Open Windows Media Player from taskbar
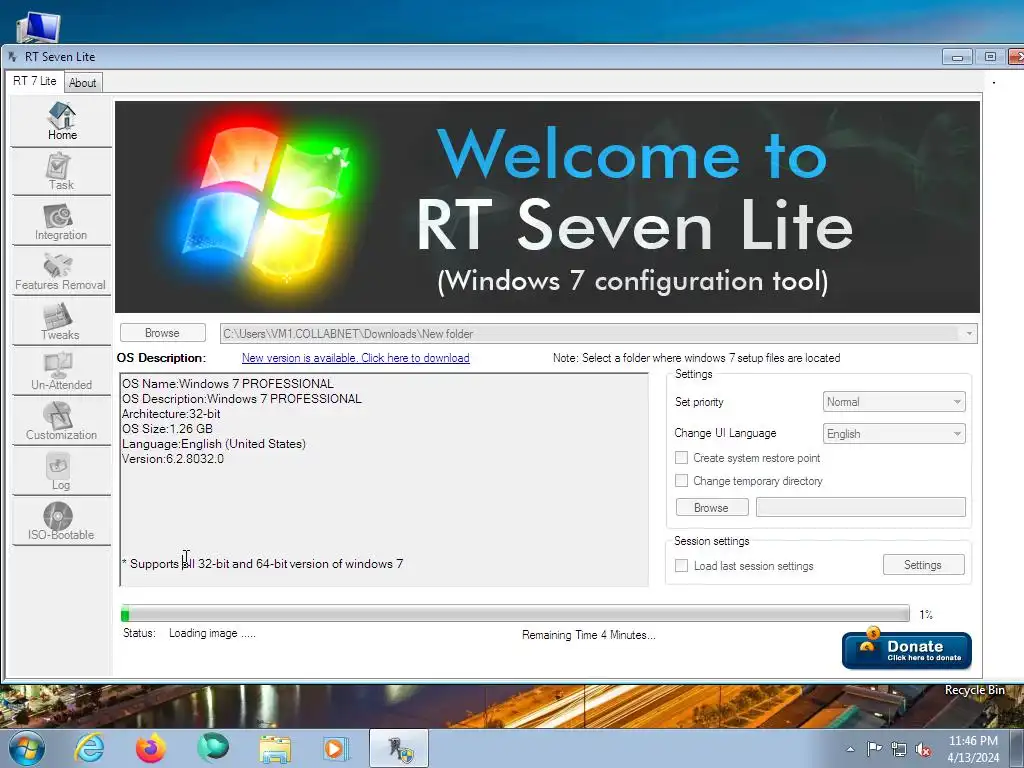1024x768 pixels. (x=336, y=749)
